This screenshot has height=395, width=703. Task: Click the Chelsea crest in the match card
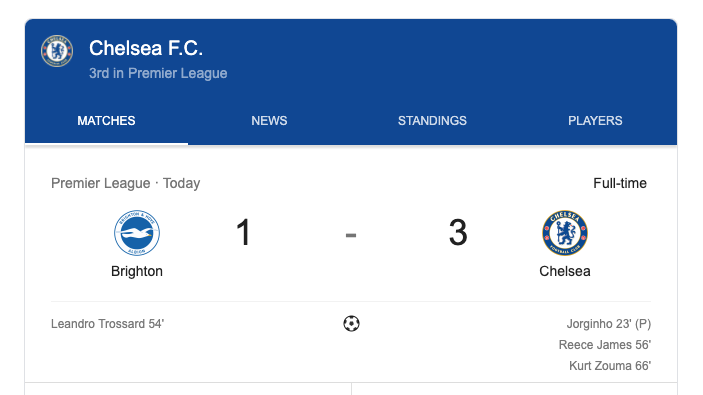[x=565, y=233]
